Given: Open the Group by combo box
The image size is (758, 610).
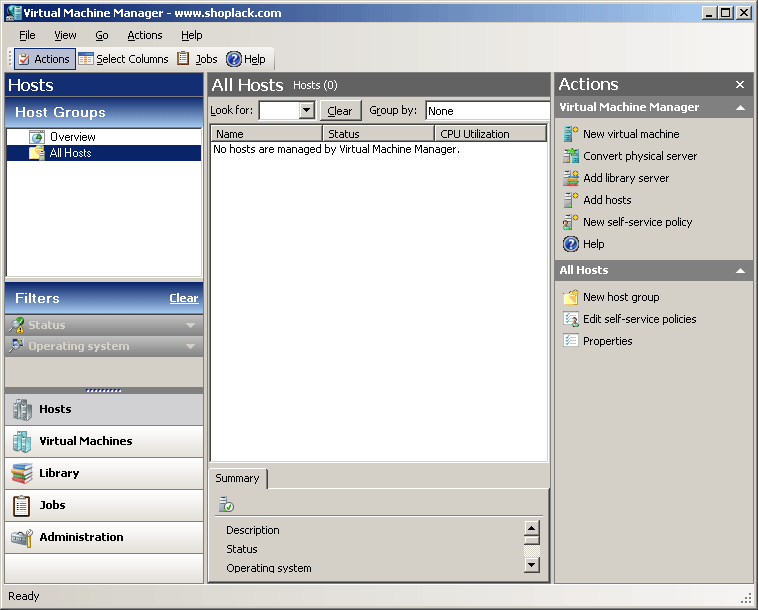Looking at the screenshot, I should point(487,111).
